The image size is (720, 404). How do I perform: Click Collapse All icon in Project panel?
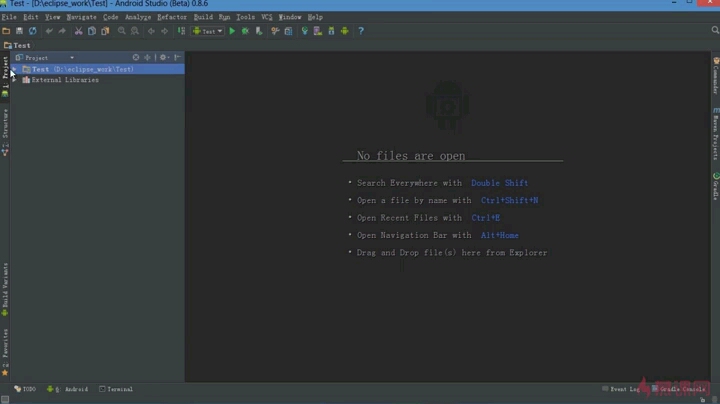tap(147, 57)
